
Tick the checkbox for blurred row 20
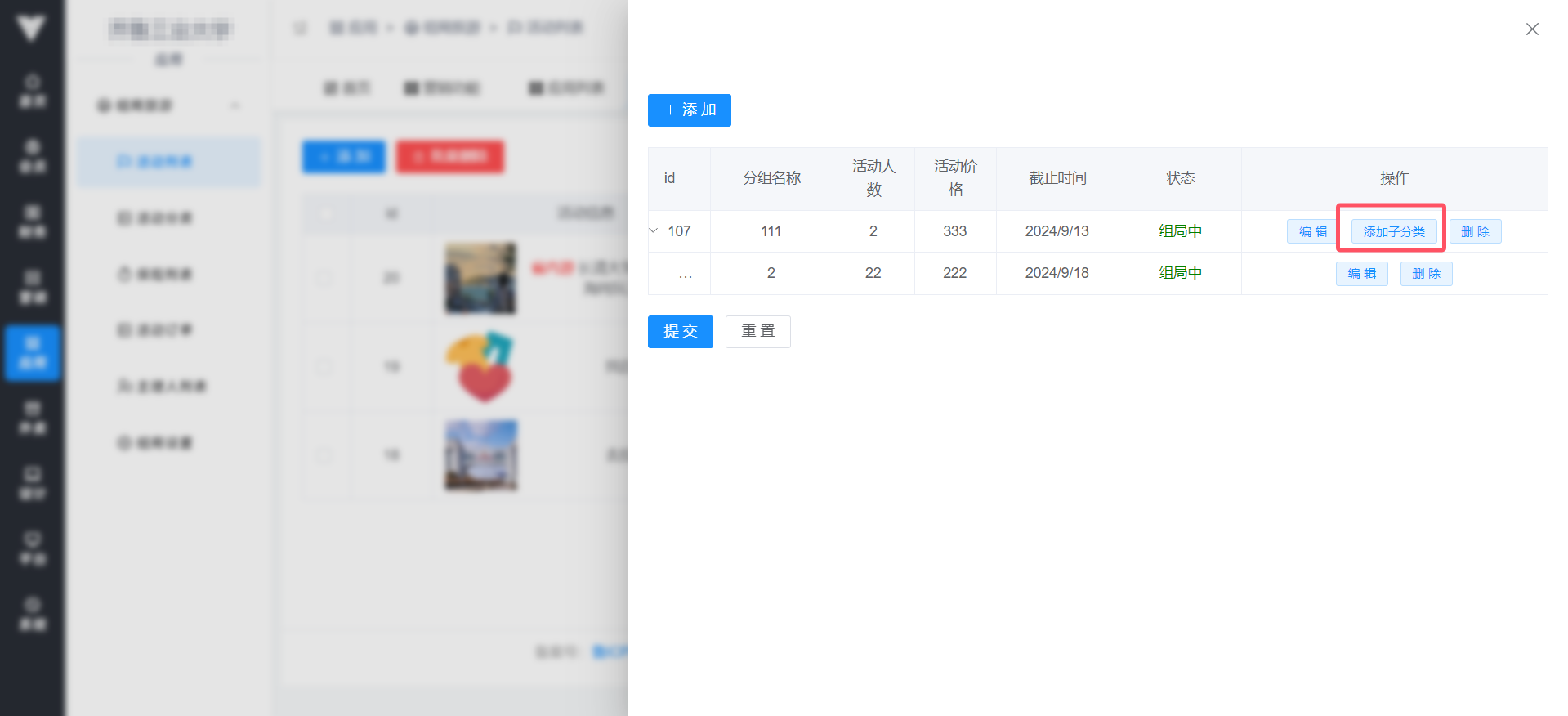click(x=325, y=279)
